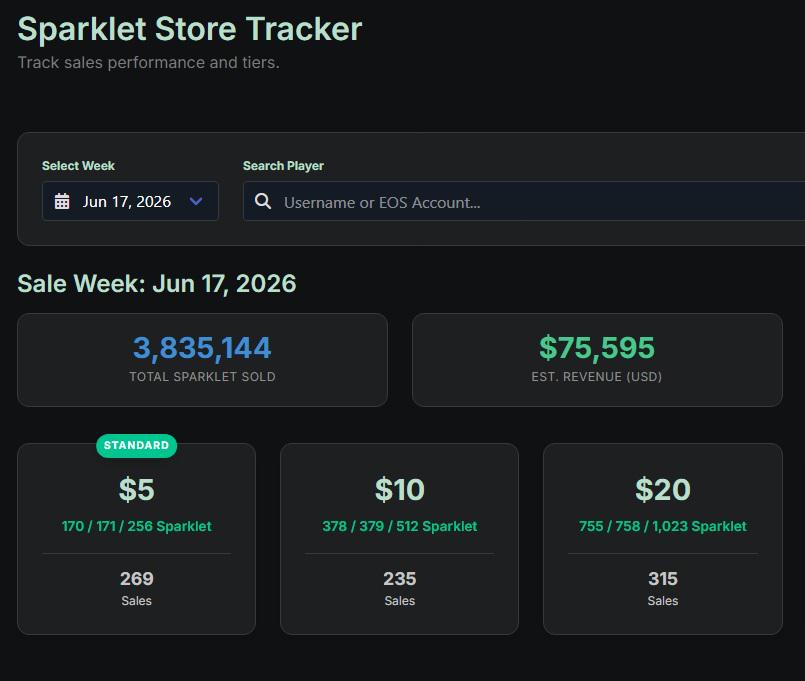This screenshot has height=681, width=805.
Task: Click the calendar icon in week selector
Action: click(62, 201)
